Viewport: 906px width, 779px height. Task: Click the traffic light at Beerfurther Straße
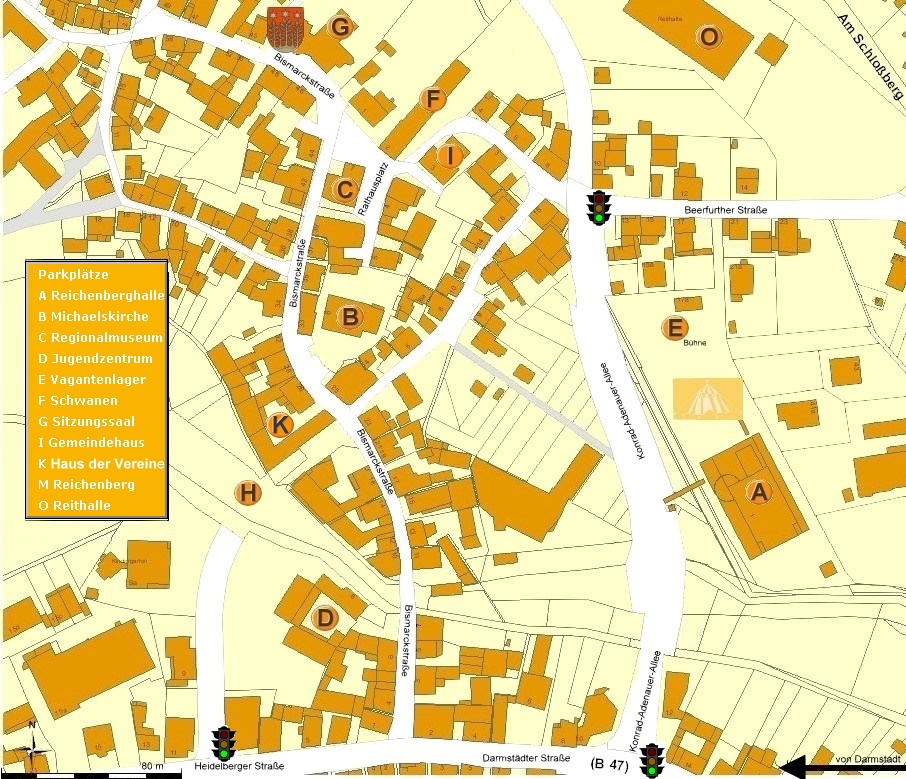pyautogui.click(x=598, y=207)
